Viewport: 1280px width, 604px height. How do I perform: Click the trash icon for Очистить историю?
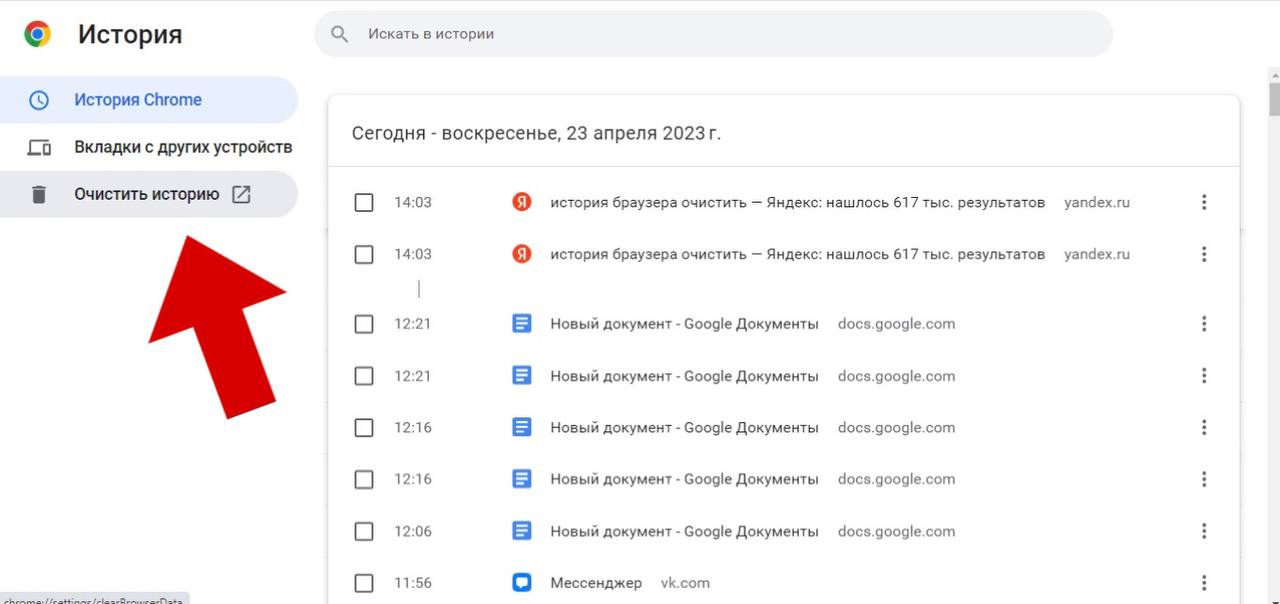pyautogui.click(x=39, y=195)
